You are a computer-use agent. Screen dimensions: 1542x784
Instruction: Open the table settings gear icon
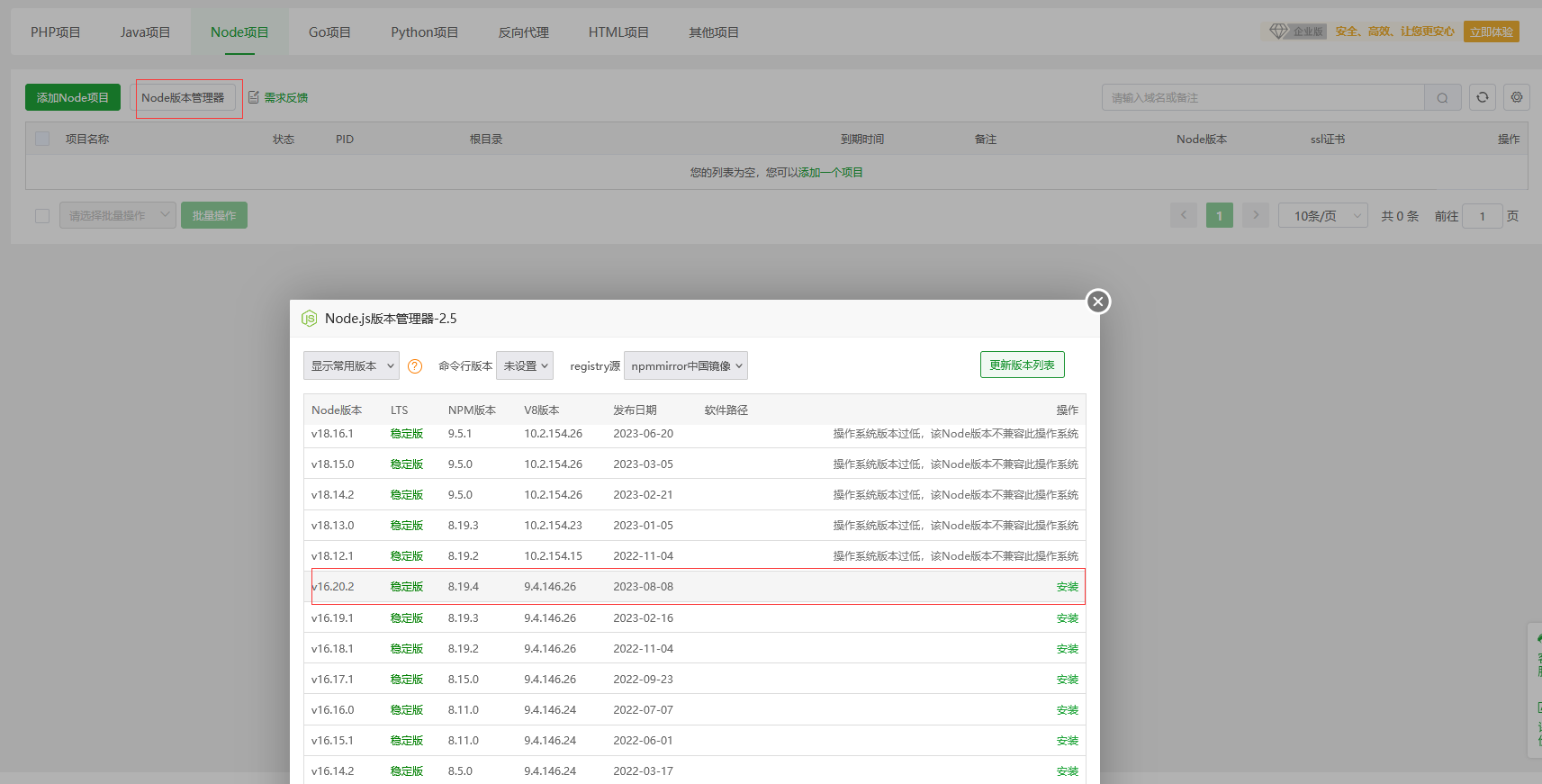(1517, 97)
